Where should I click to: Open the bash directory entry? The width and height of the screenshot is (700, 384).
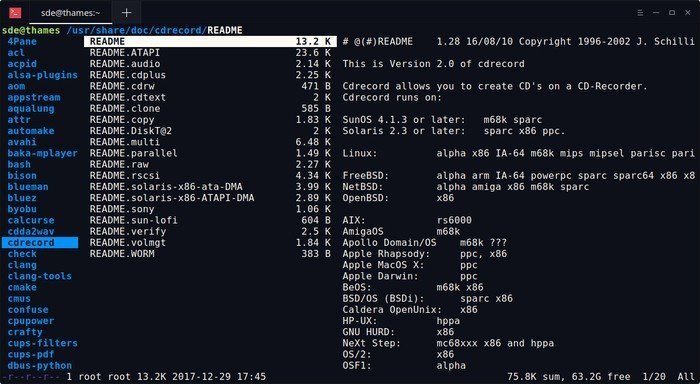(x=19, y=164)
